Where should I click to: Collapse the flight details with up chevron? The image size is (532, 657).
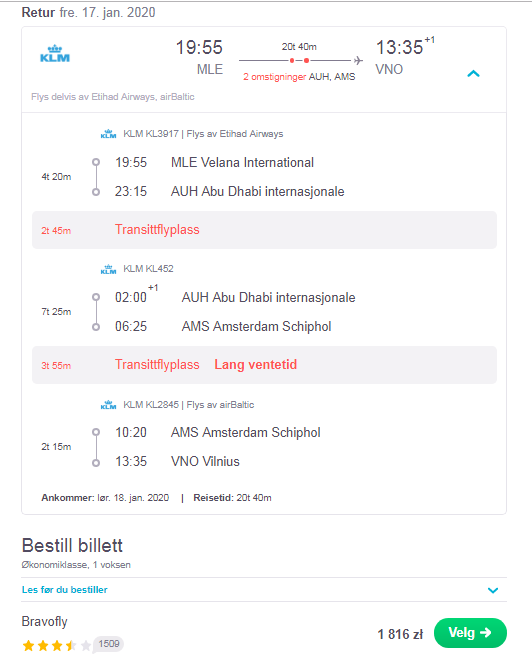[x=473, y=74]
